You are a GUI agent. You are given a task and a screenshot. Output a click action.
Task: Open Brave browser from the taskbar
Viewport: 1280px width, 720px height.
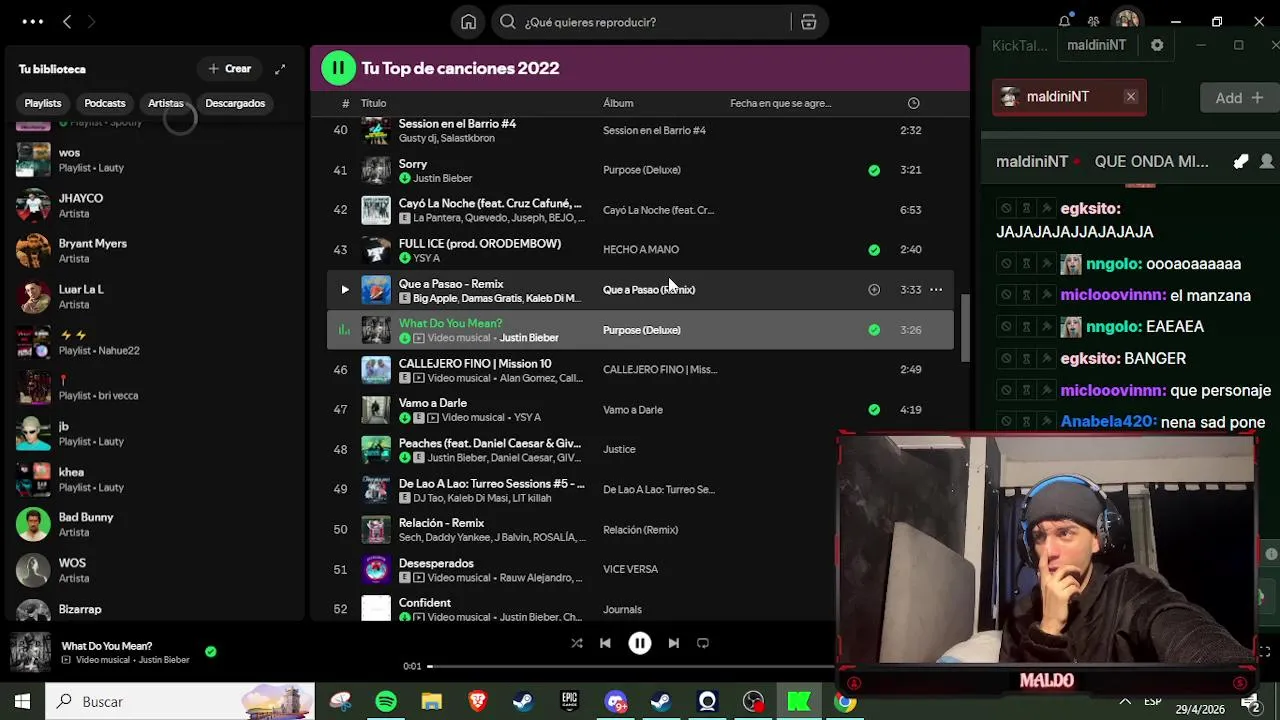click(x=477, y=702)
